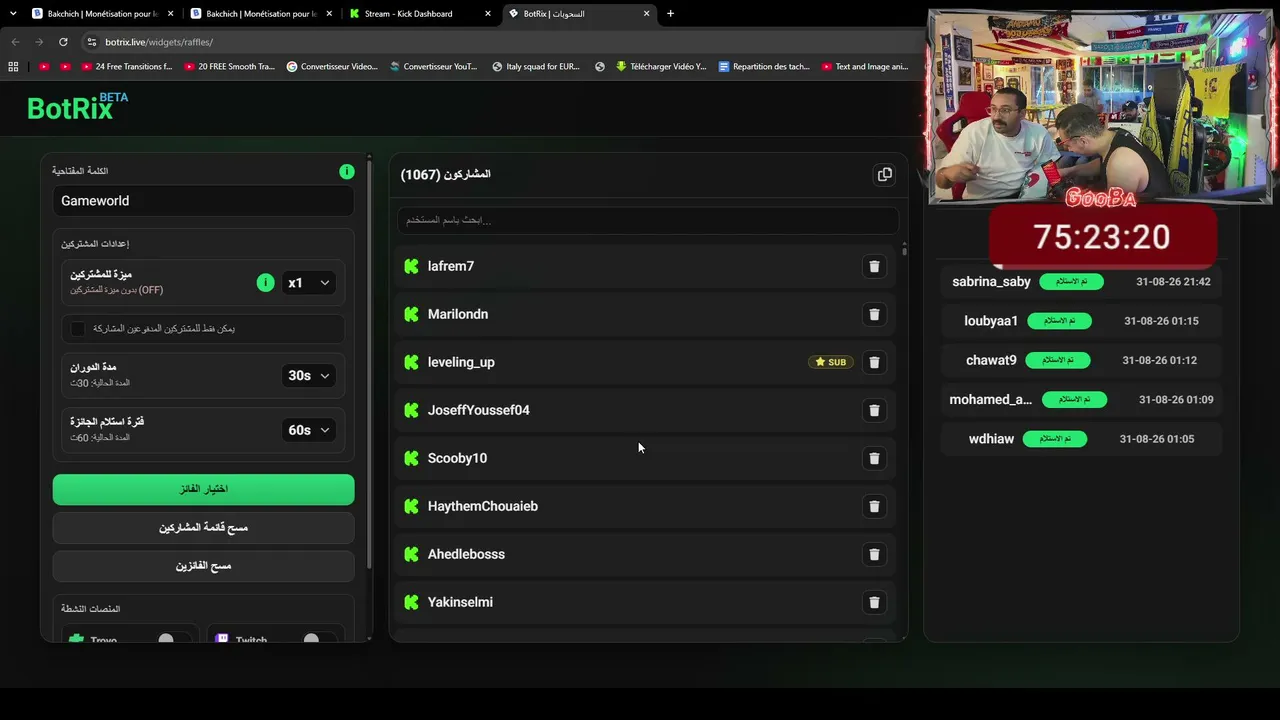Open the browser tab search dropdown

tap(13, 14)
